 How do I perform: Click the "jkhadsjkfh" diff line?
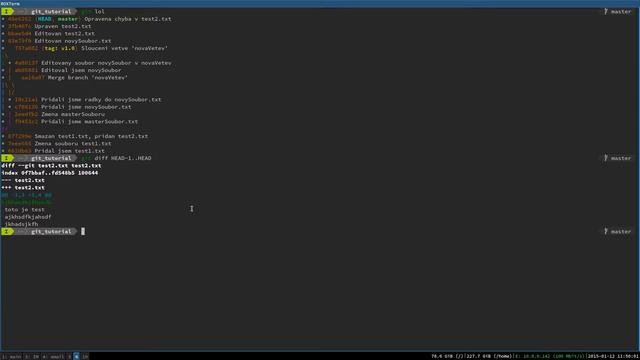click(21, 224)
